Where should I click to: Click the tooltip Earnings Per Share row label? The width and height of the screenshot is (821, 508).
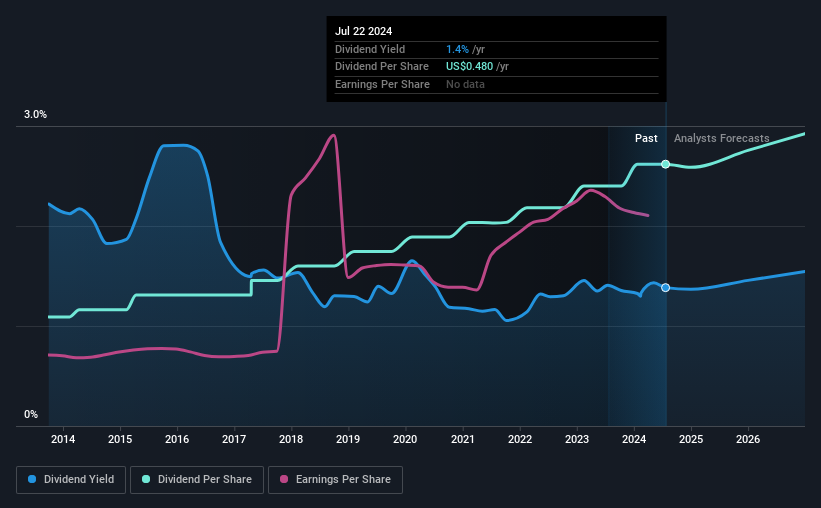click(x=382, y=84)
